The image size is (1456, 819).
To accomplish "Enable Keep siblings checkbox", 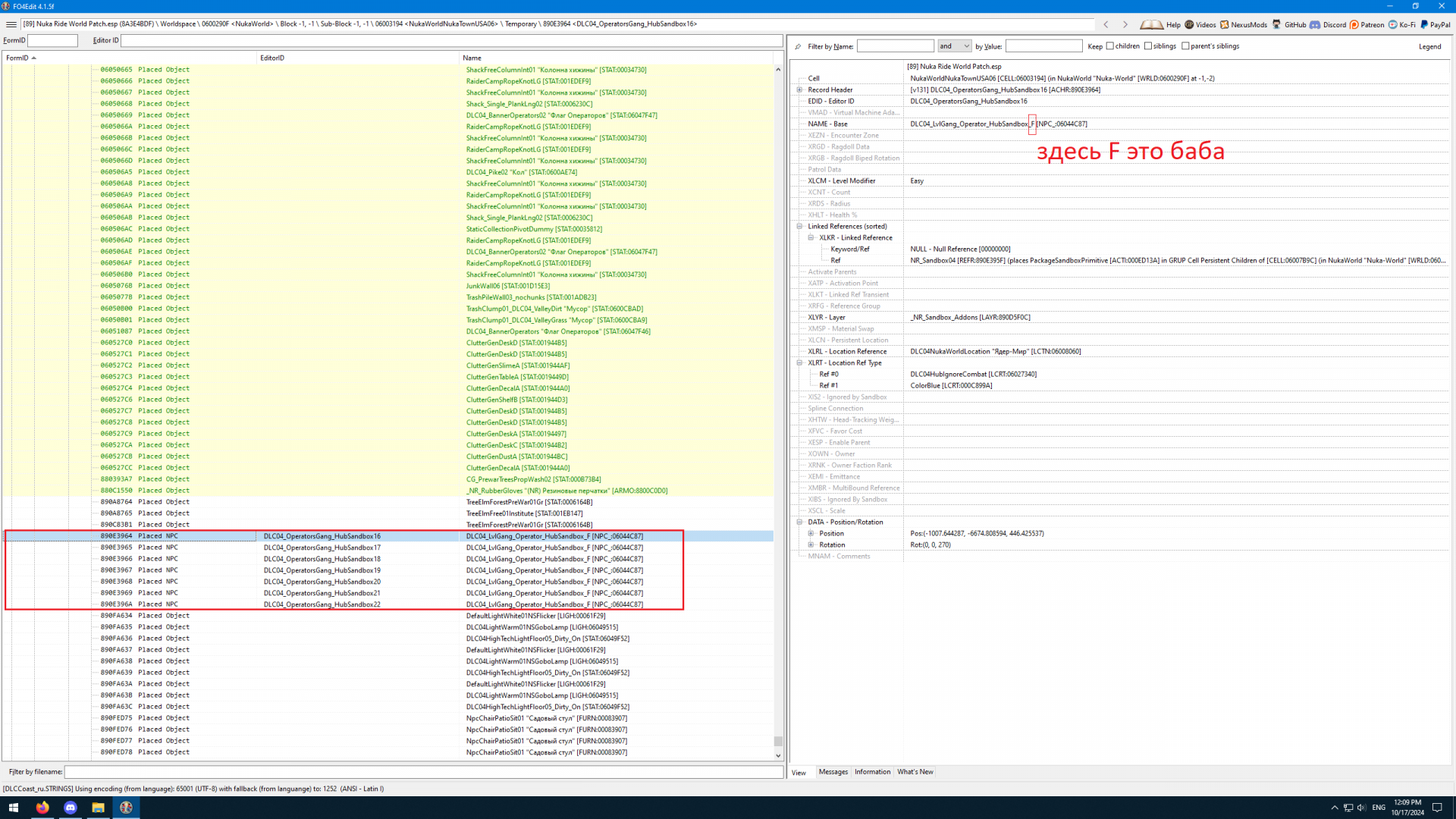I will [1148, 46].
